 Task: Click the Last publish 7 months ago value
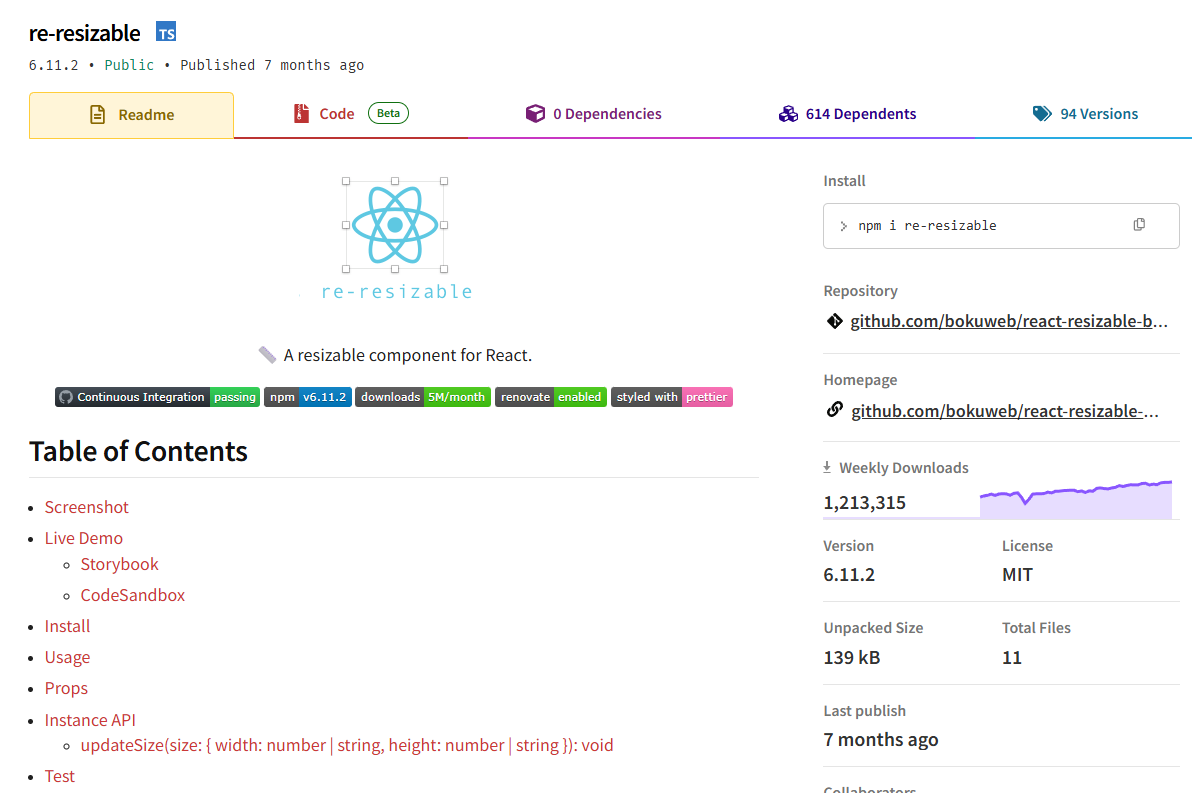[880, 740]
